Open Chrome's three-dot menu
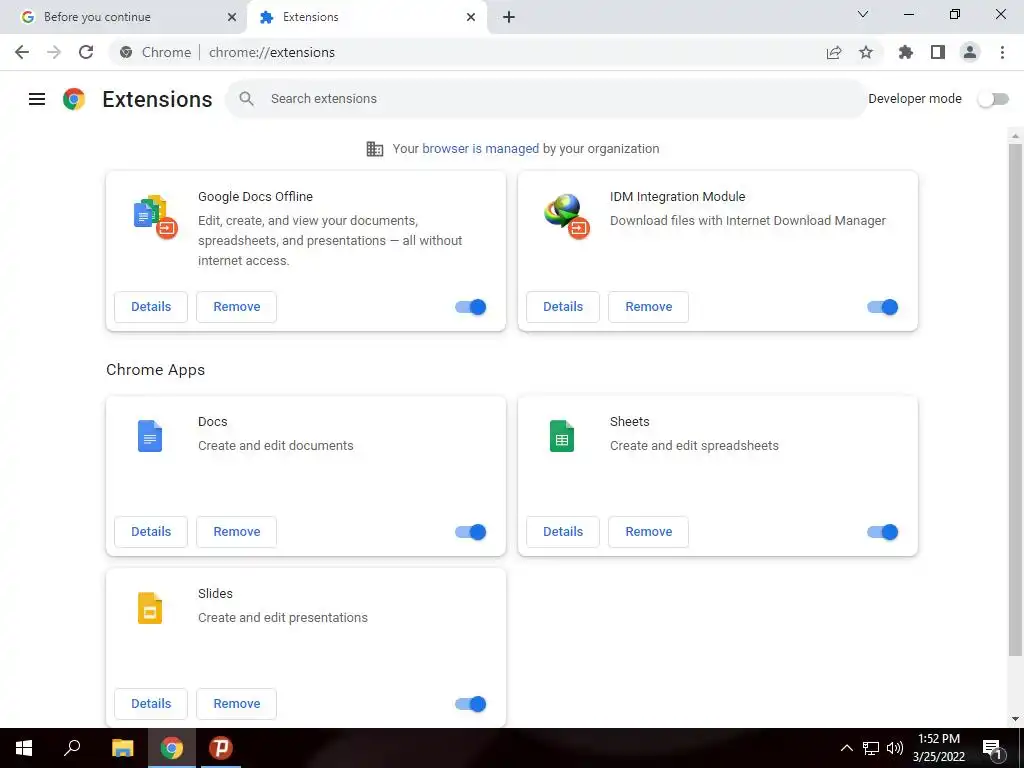 coord(1002,52)
